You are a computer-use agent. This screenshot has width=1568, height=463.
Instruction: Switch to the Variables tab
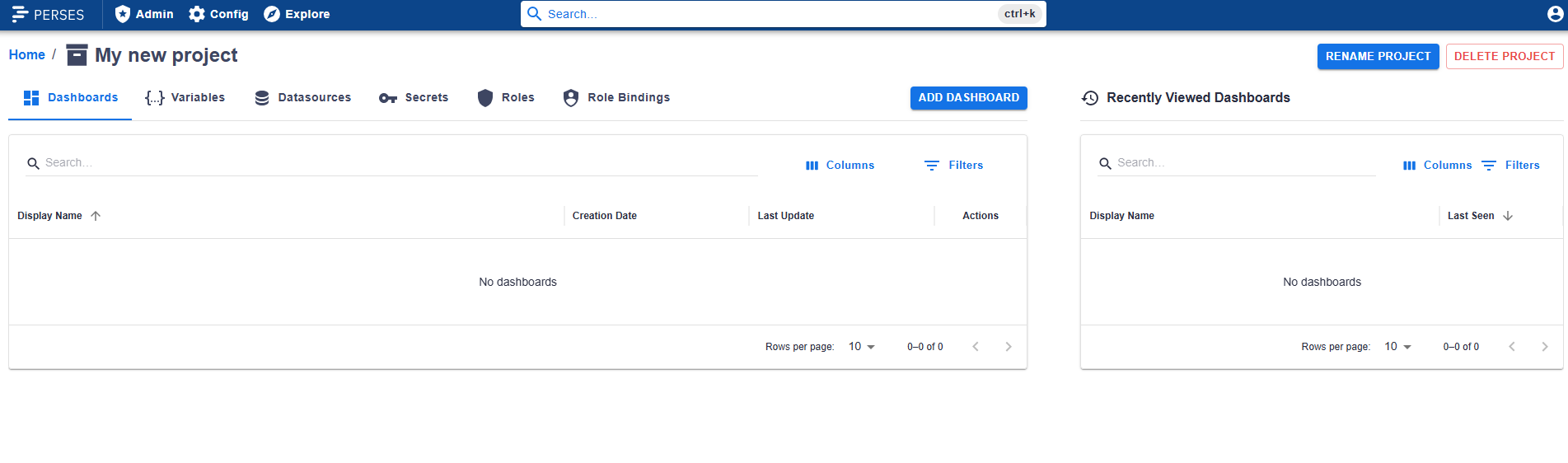click(185, 97)
